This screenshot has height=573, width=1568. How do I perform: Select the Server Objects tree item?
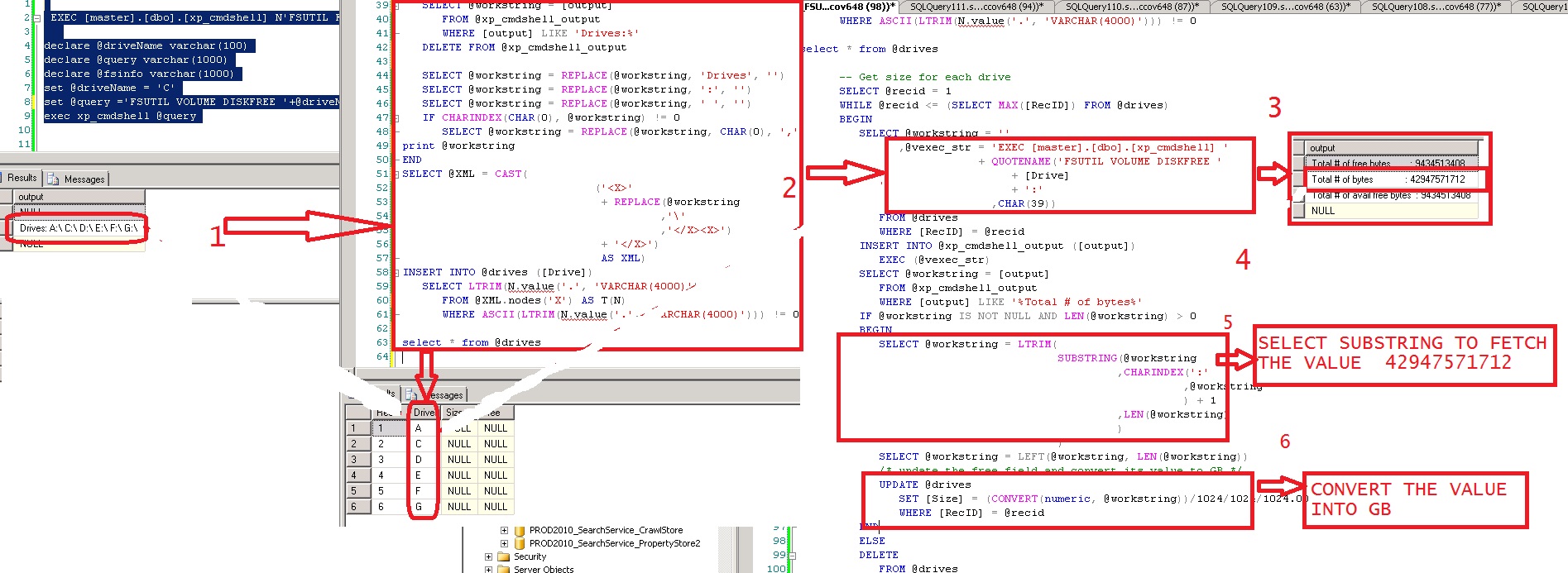(544, 570)
